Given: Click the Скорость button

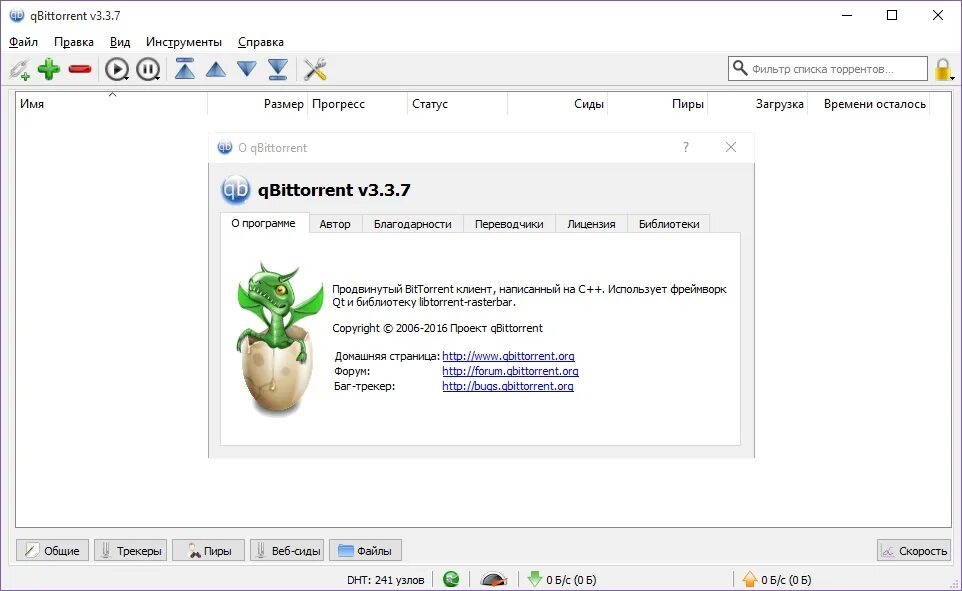Looking at the screenshot, I should pyautogui.click(x=914, y=550).
